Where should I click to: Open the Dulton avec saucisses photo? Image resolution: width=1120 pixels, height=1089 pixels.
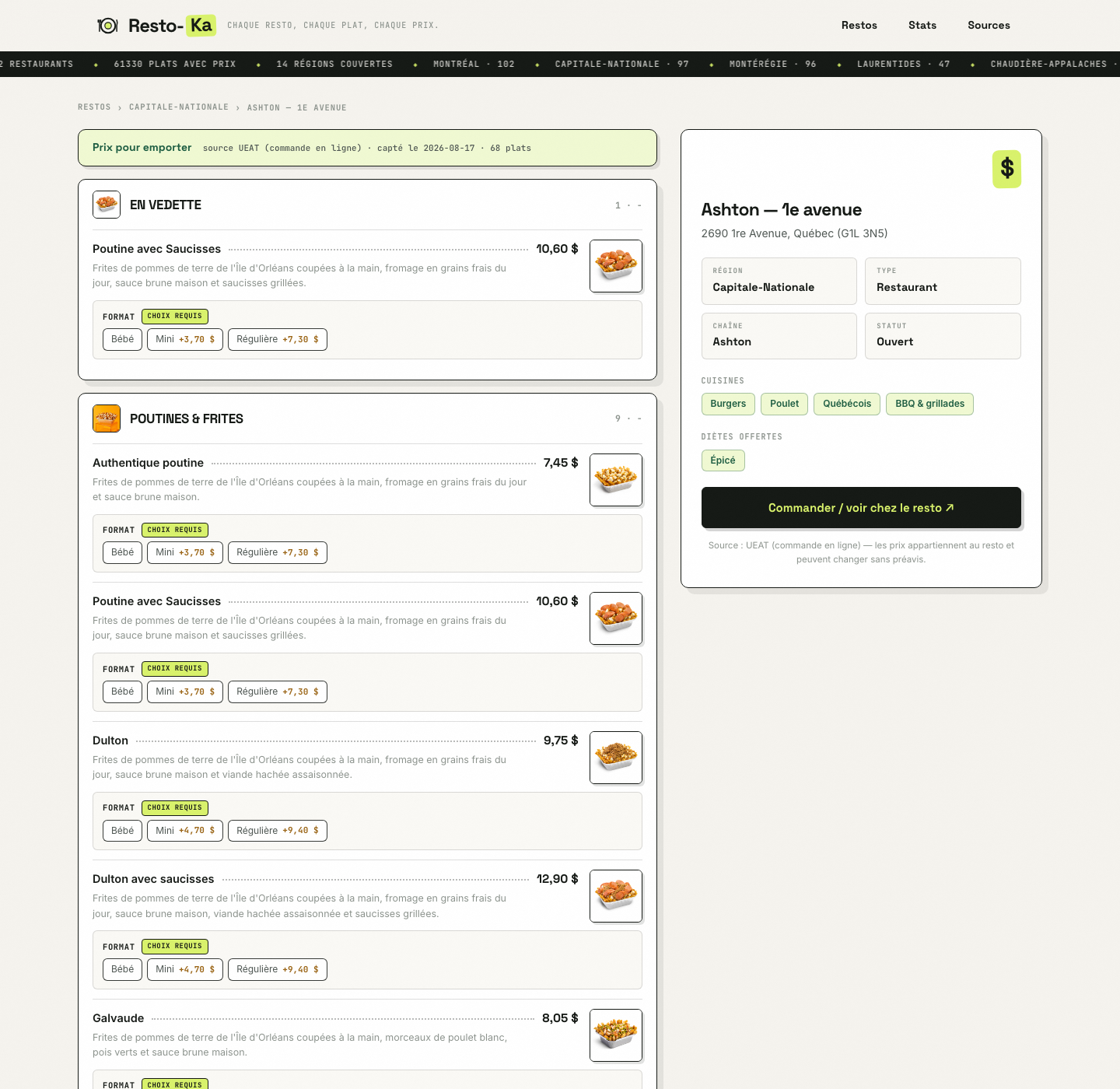[x=616, y=896]
